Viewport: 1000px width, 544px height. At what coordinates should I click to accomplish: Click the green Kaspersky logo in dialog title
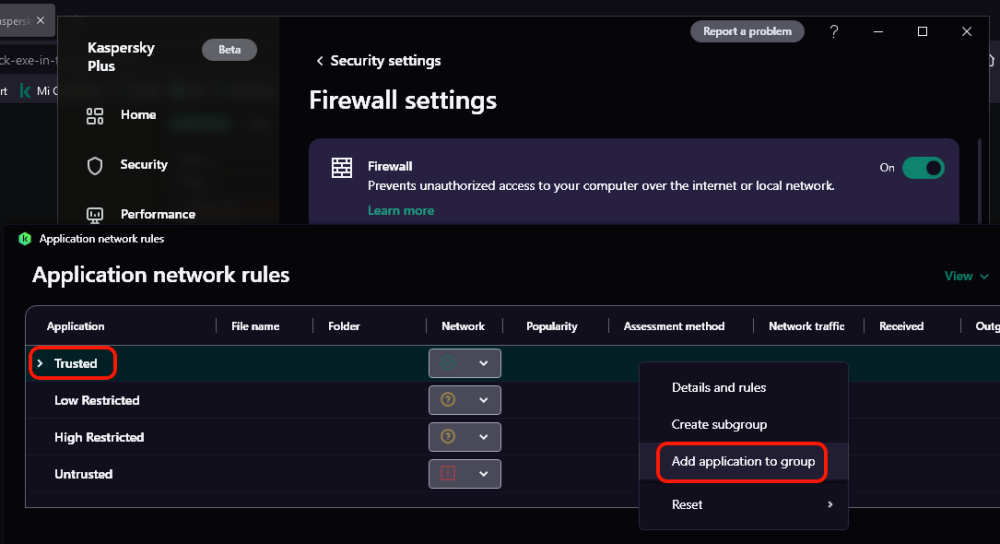(25, 239)
